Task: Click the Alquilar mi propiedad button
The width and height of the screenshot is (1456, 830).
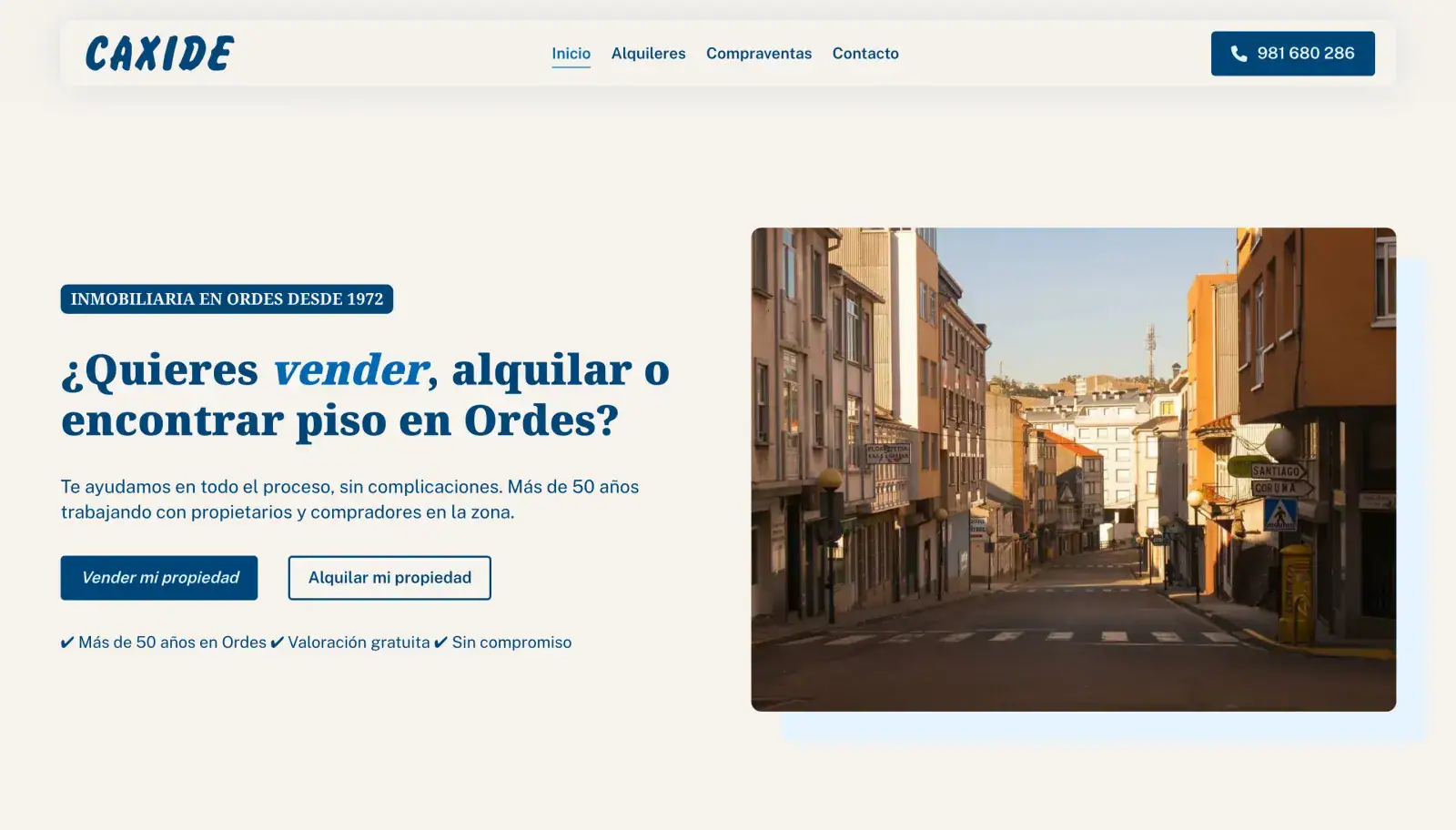Action: 389,578
